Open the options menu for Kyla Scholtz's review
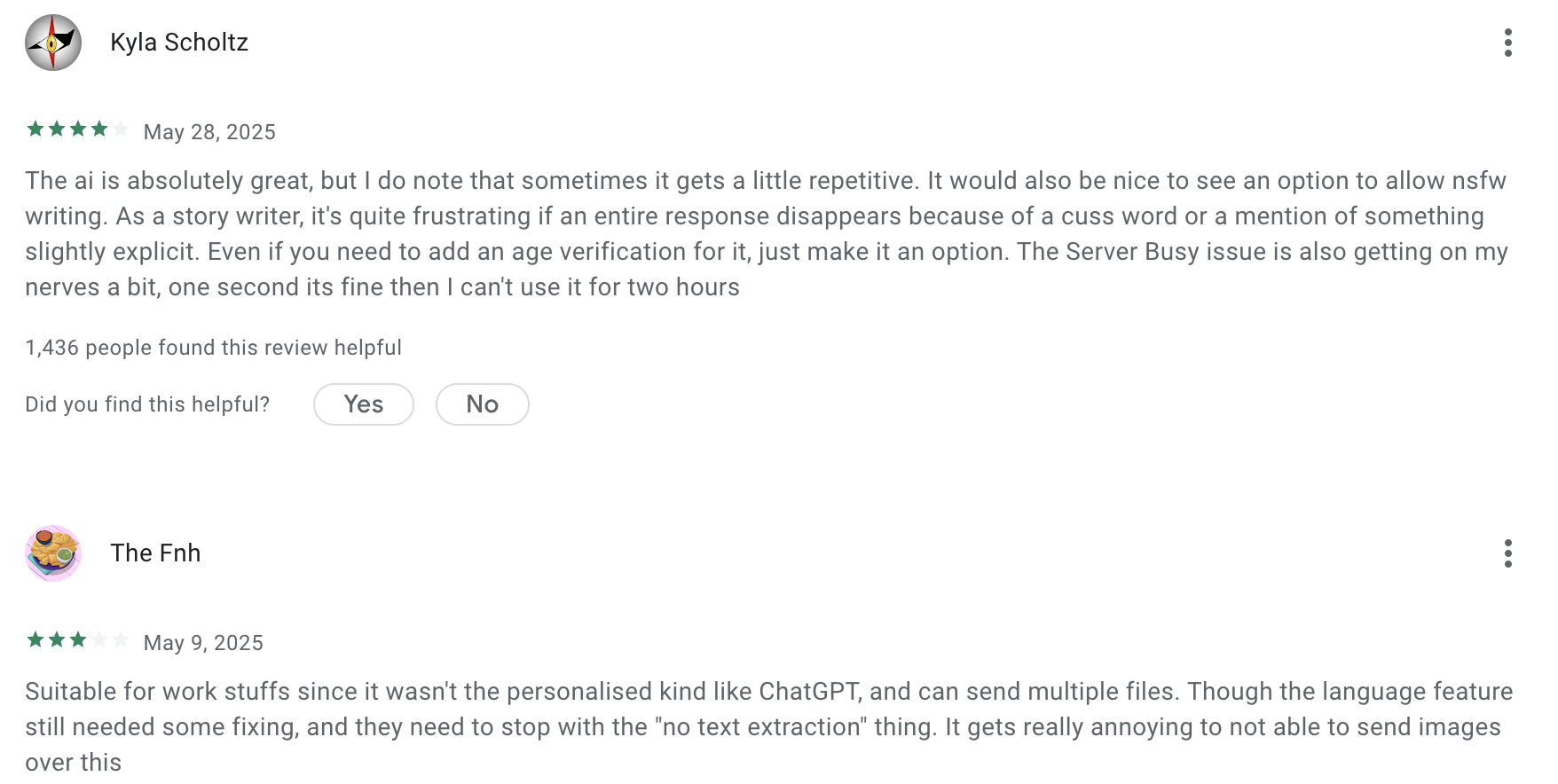This screenshot has width=1558, height=784. tap(1507, 43)
